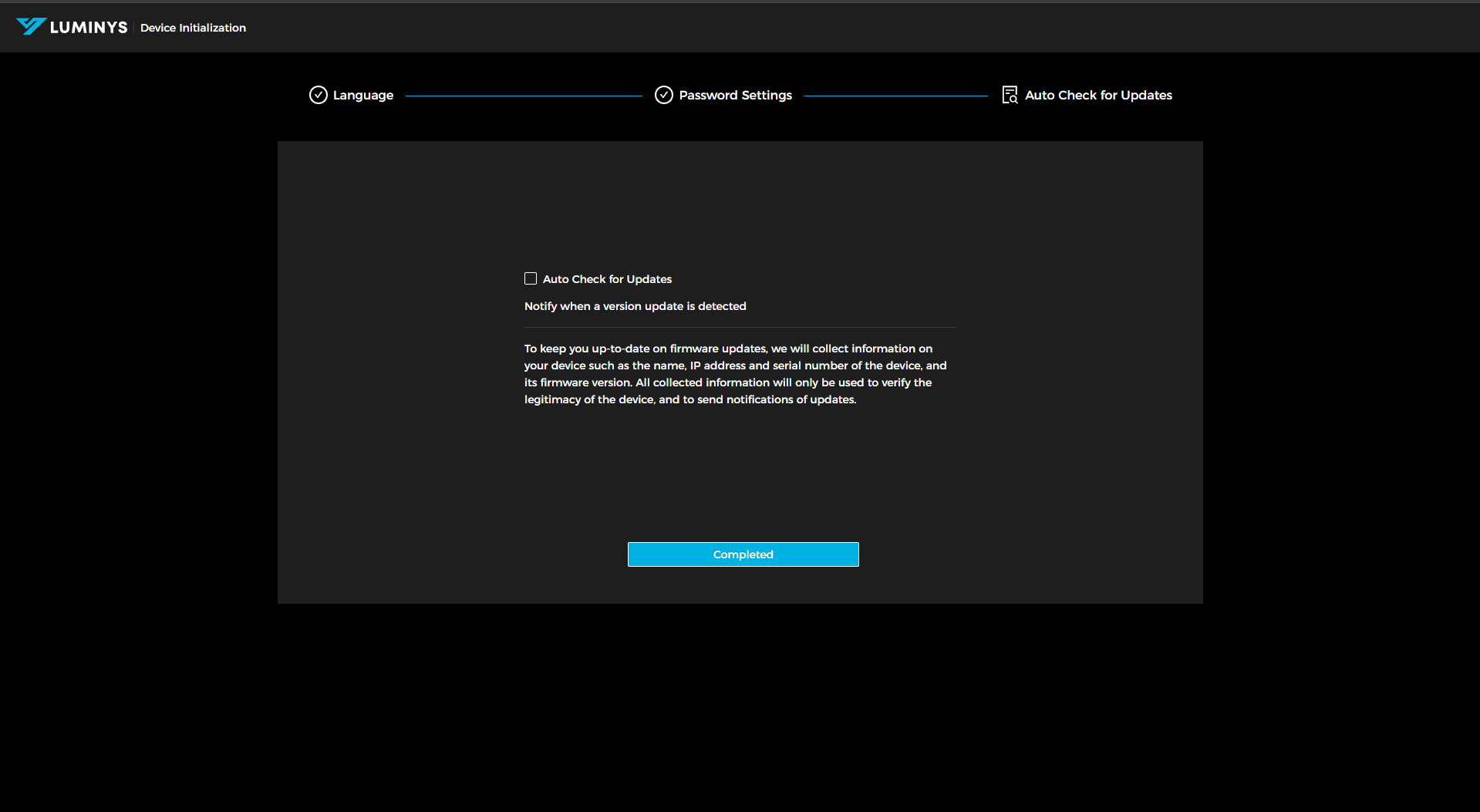1480x812 pixels.
Task: Select Auto Check for Updates wizard step label
Action: tap(1098, 95)
